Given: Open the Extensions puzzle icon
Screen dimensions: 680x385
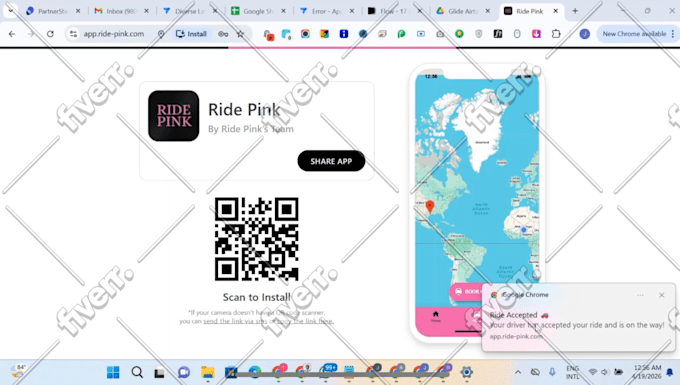Looking at the screenshot, I should click(556, 34).
